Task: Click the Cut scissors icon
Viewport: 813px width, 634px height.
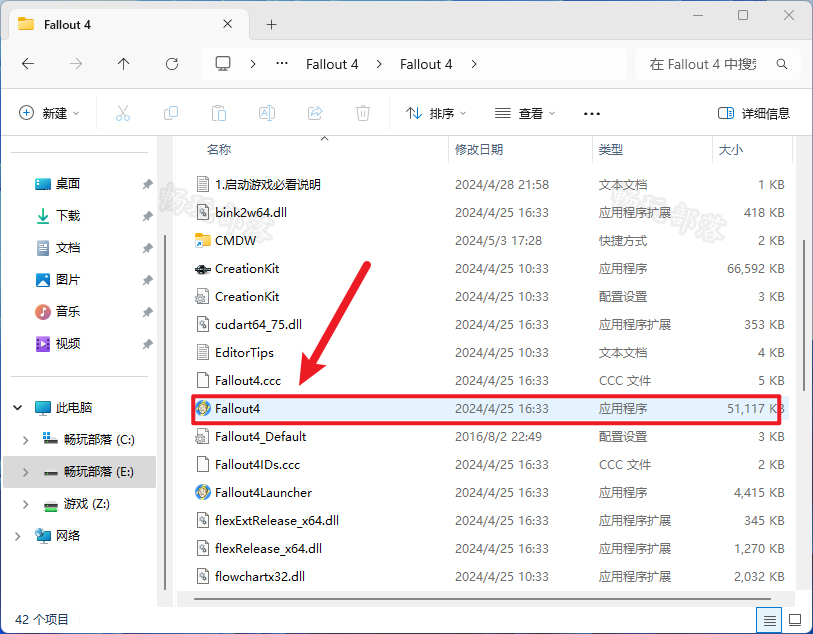Action: pos(123,113)
